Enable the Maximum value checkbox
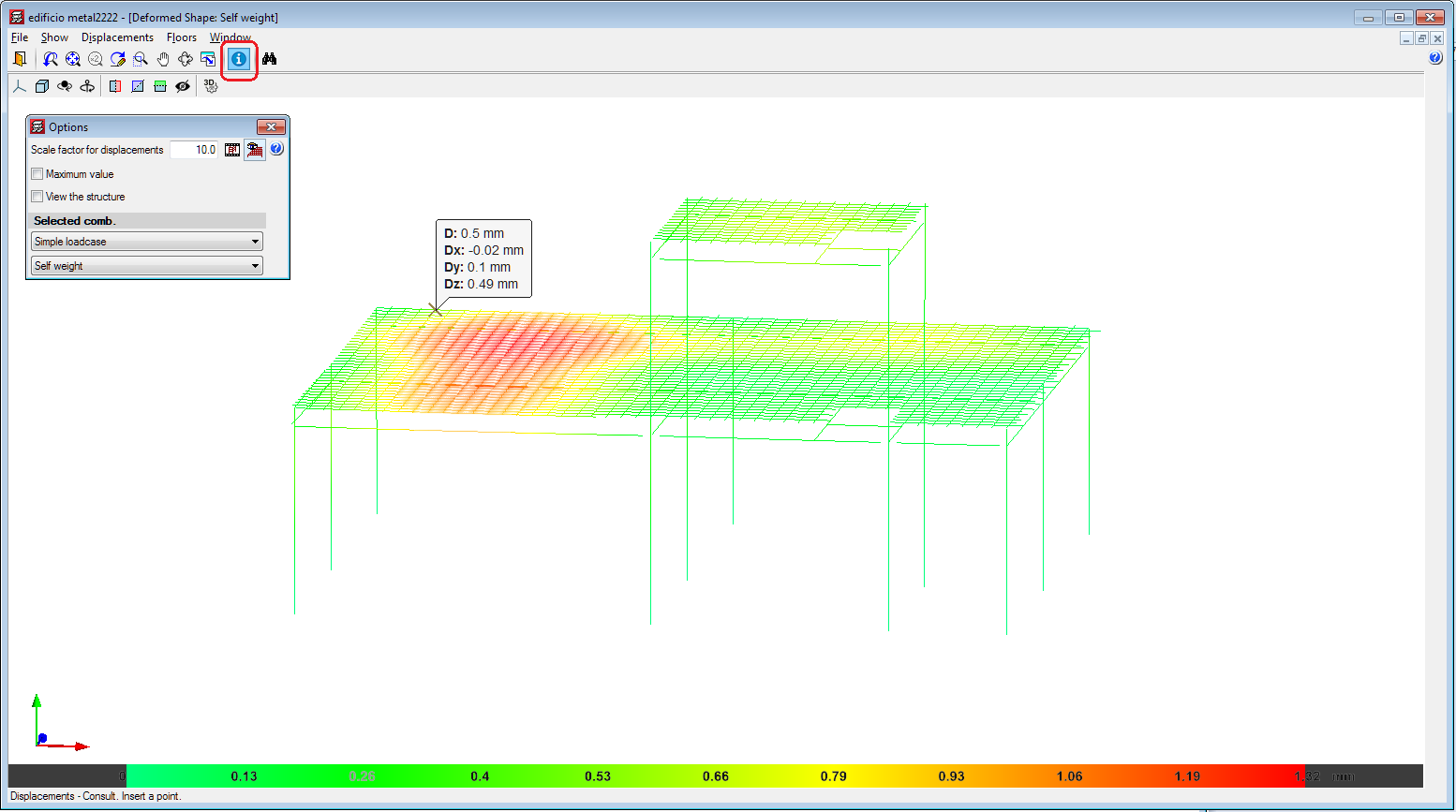 pyautogui.click(x=37, y=173)
